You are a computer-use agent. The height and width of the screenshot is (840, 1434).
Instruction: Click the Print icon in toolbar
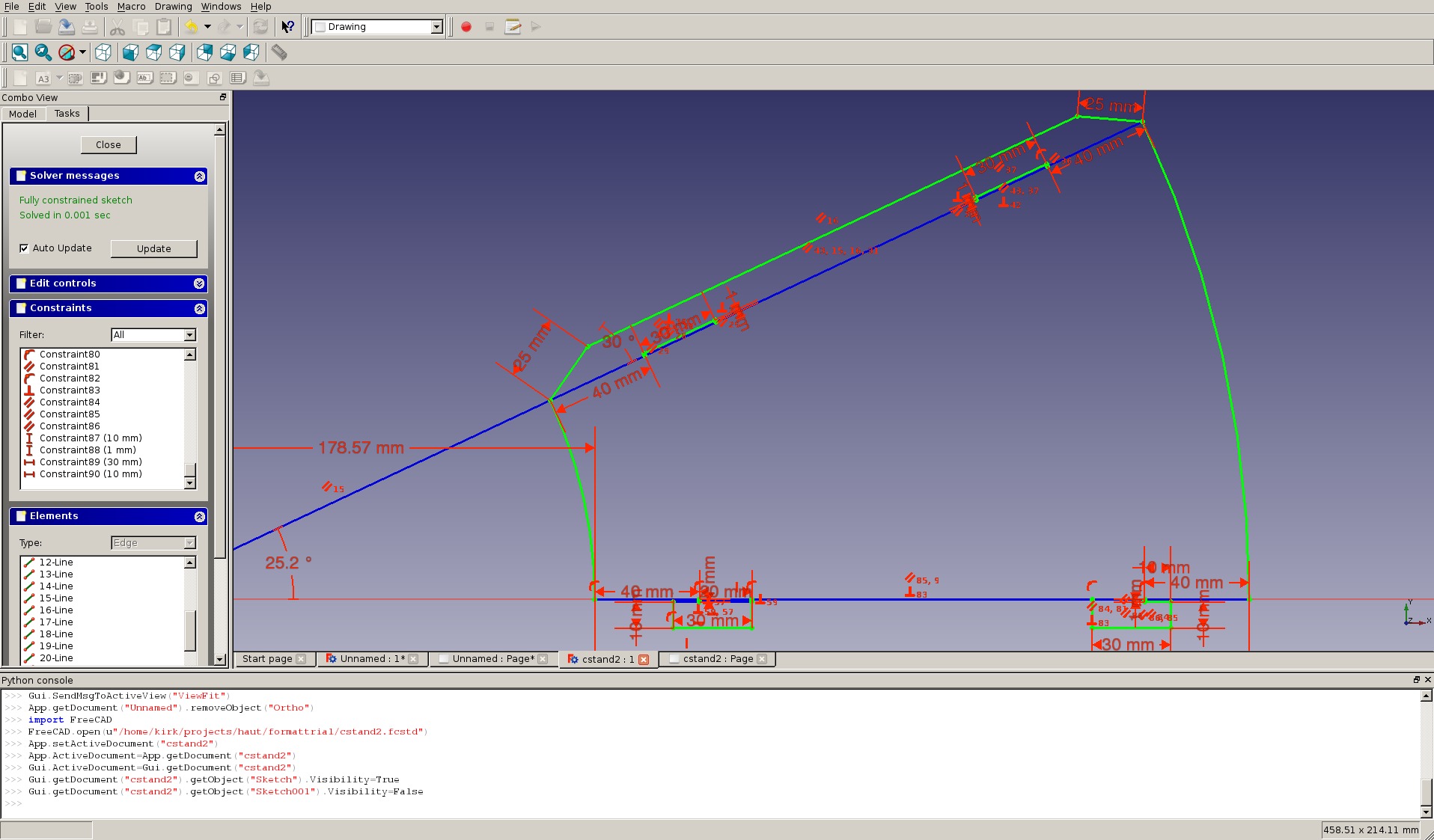pos(90,27)
